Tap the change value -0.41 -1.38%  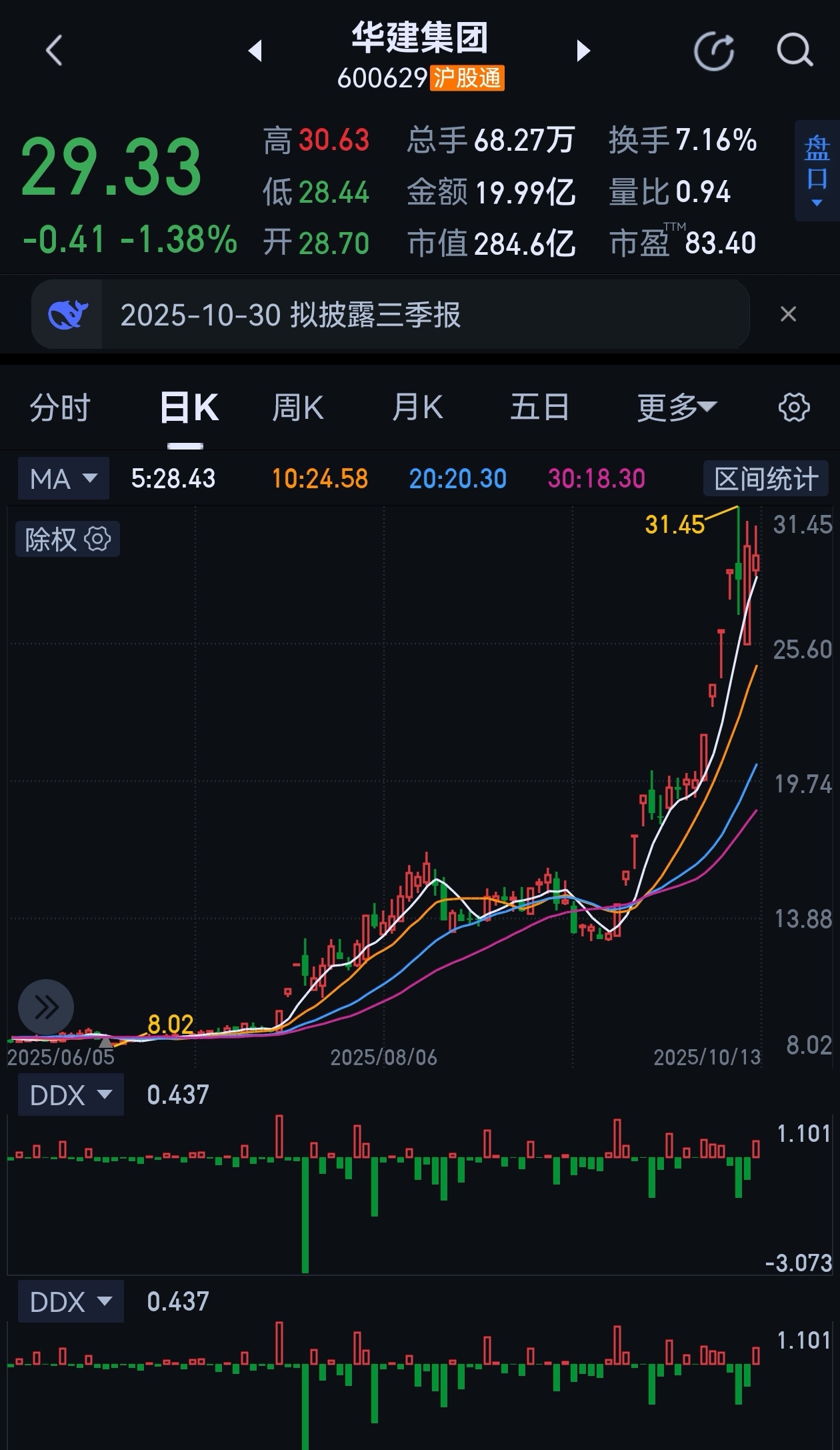[130, 239]
